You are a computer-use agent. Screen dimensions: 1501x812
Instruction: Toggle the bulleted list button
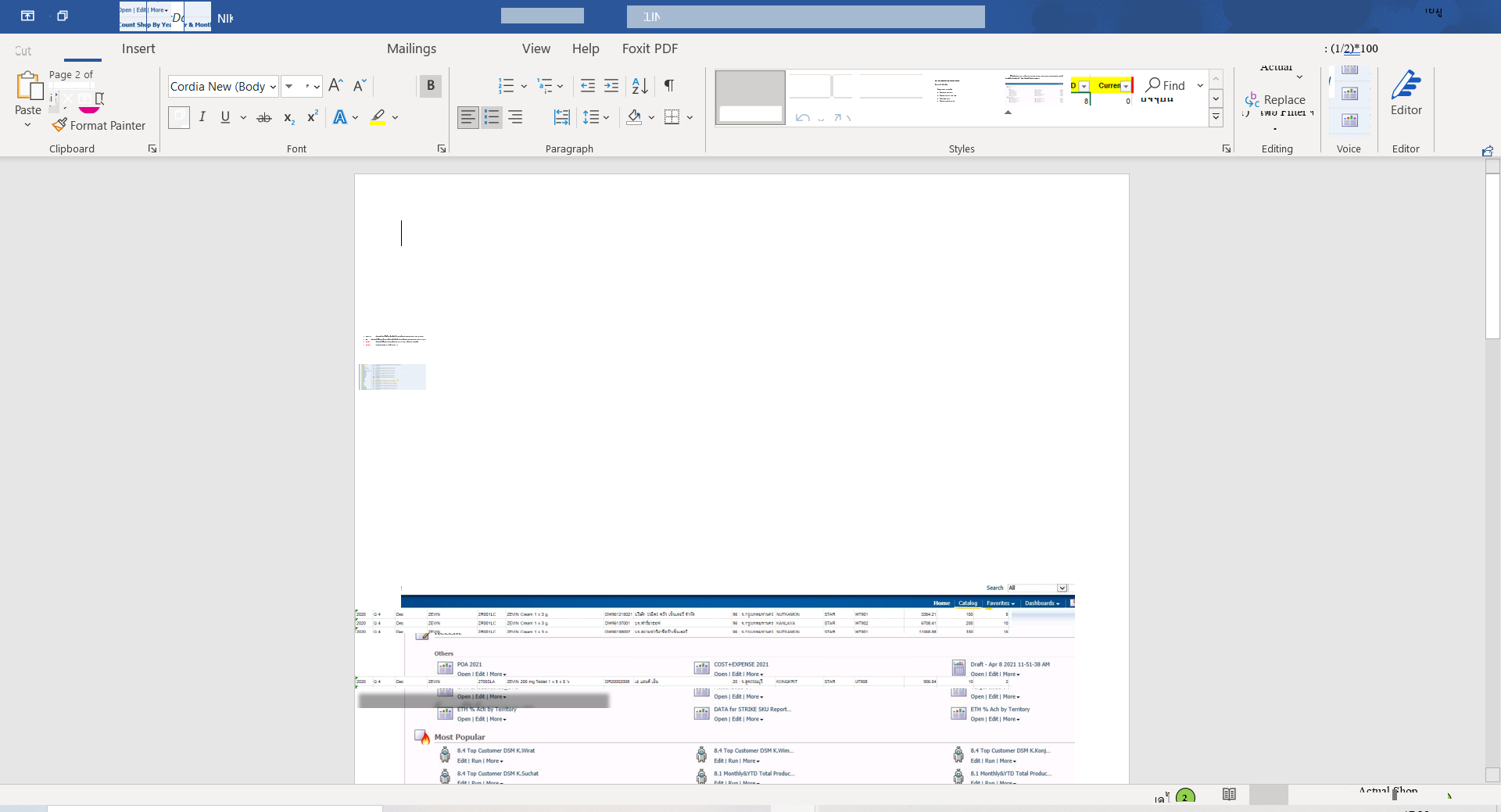pyautogui.click(x=491, y=117)
